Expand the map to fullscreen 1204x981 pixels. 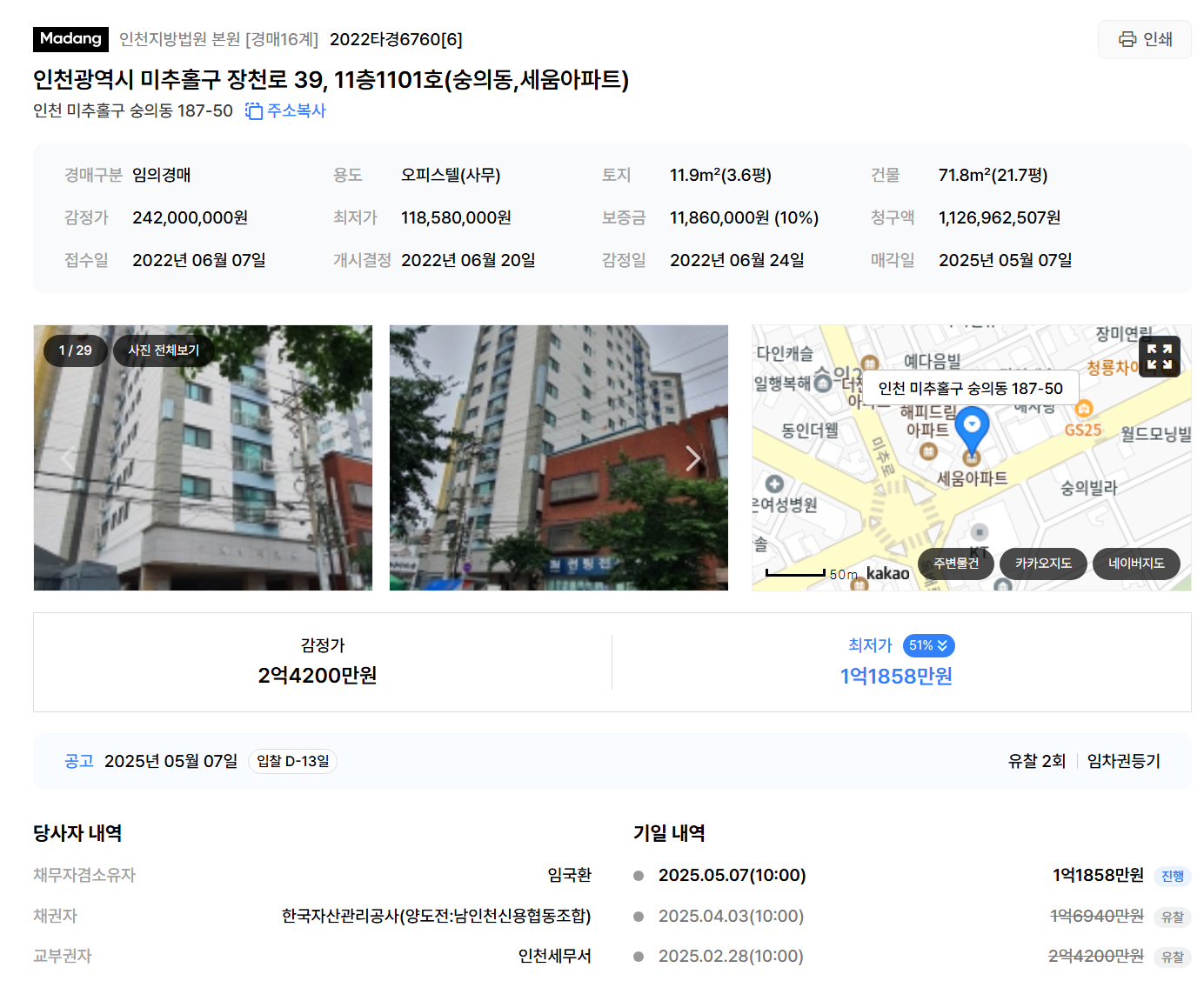tap(1160, 357)
